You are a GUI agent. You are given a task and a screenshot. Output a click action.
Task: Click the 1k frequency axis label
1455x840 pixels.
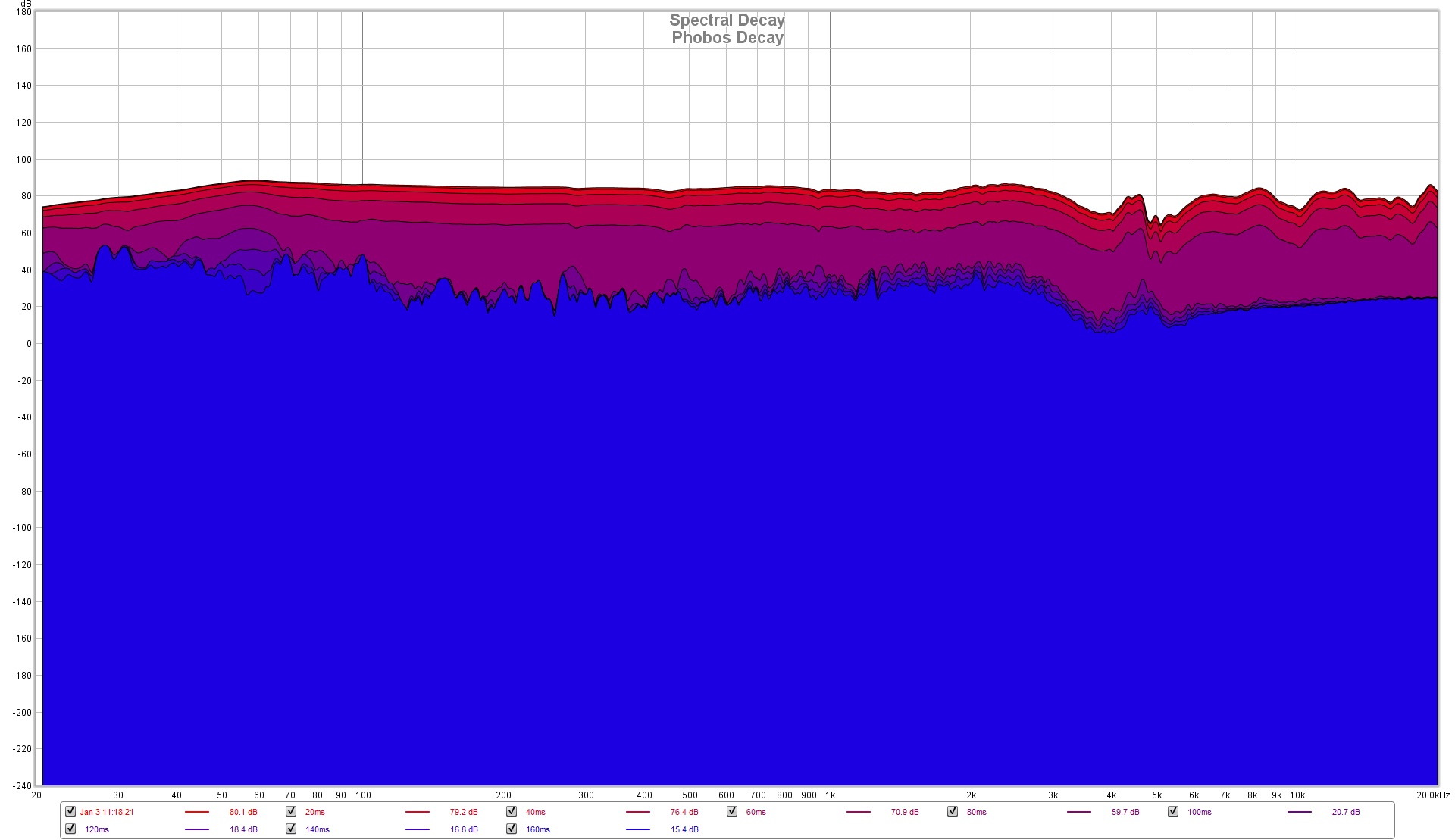pyautogui.click(x=831, y=795)
